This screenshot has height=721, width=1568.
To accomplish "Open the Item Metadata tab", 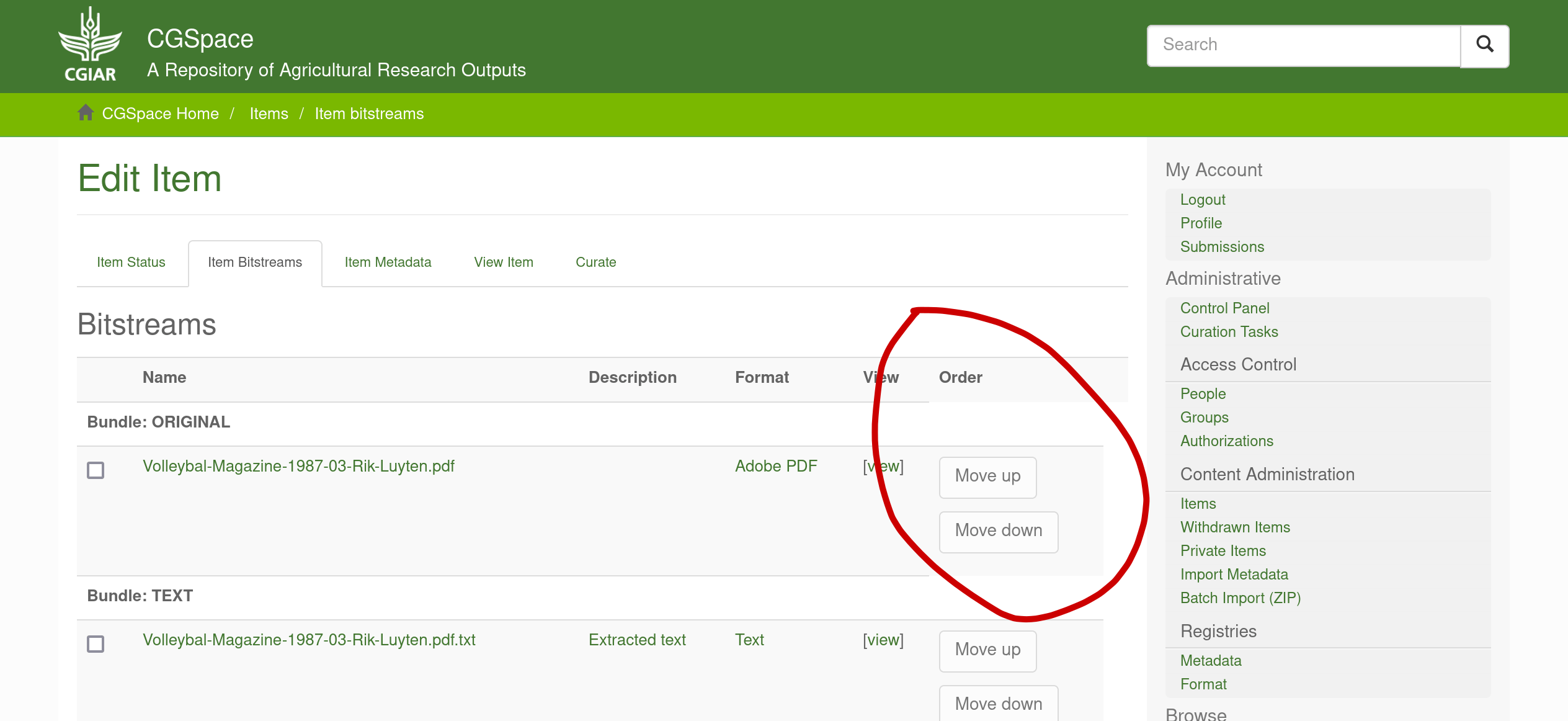I will (x=388, y=262).
